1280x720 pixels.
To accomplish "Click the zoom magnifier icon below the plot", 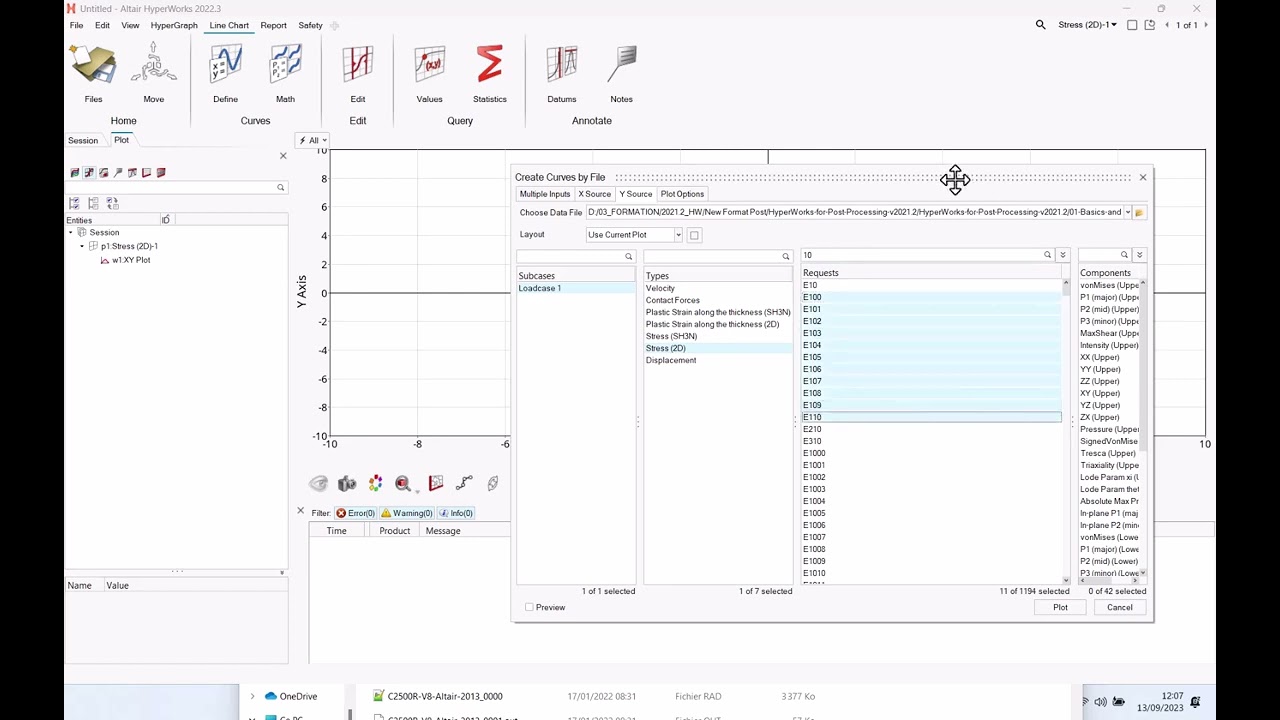I will click(403, 484).
